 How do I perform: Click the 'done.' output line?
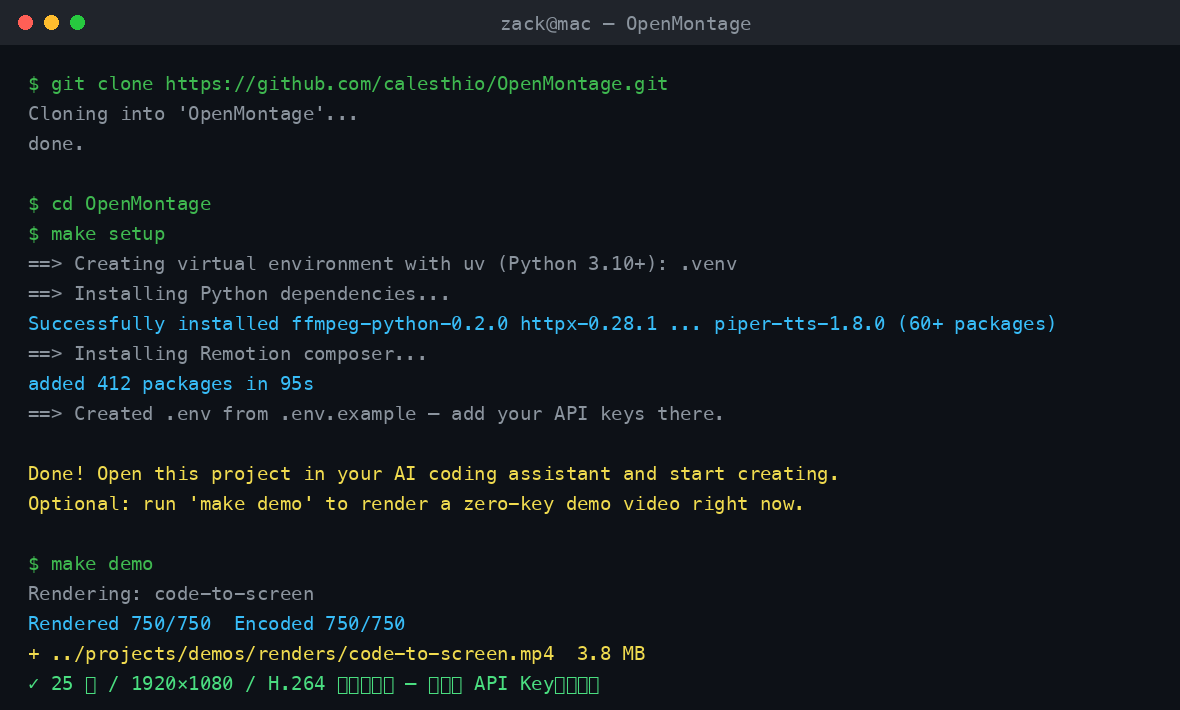coord(56,144)
